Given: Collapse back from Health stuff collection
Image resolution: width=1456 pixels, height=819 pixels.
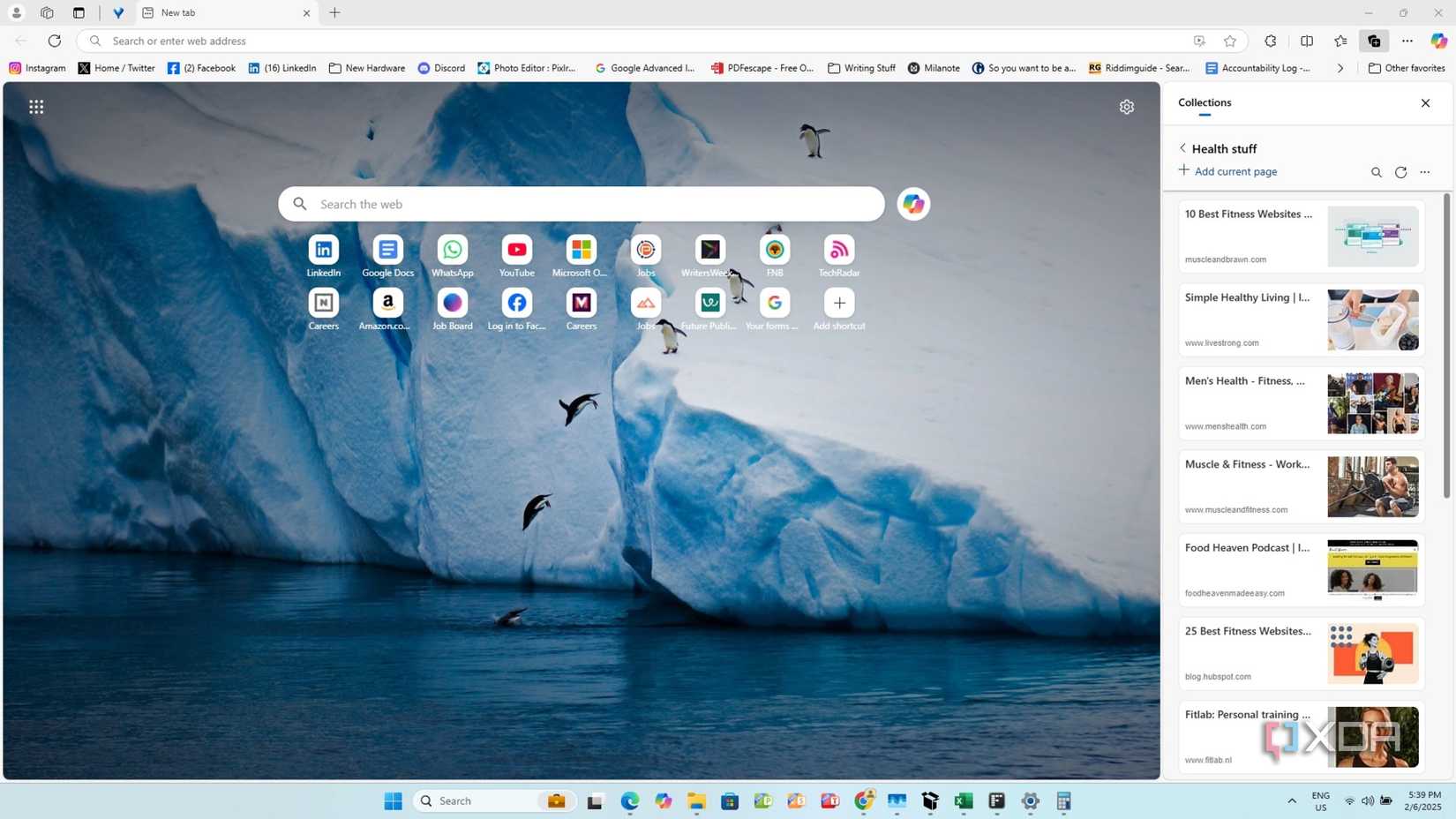Looking at the screenshot, I should [1182, 148].
